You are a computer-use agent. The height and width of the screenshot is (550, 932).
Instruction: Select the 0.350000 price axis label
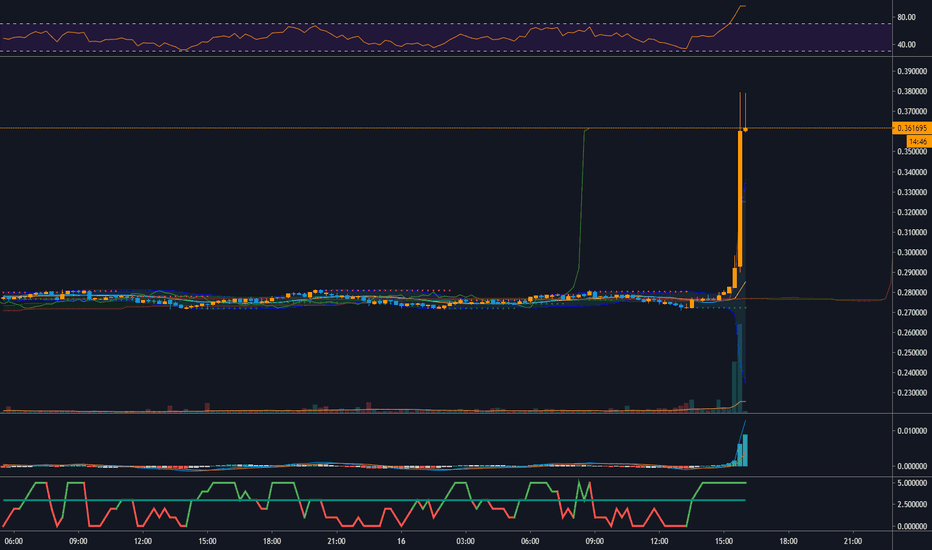[x=912, y=152]
